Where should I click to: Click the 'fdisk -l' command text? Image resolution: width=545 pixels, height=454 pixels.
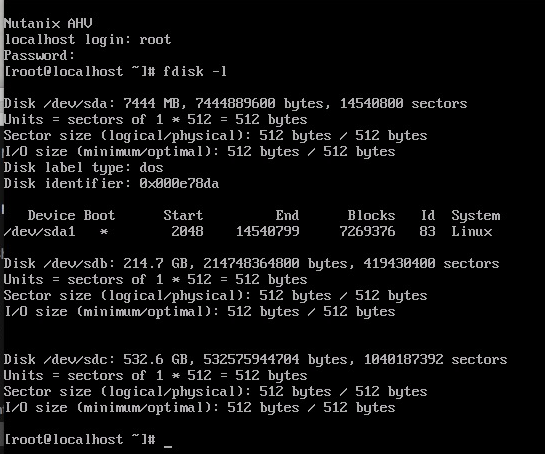pyautogui.click(x=195, y=72)
